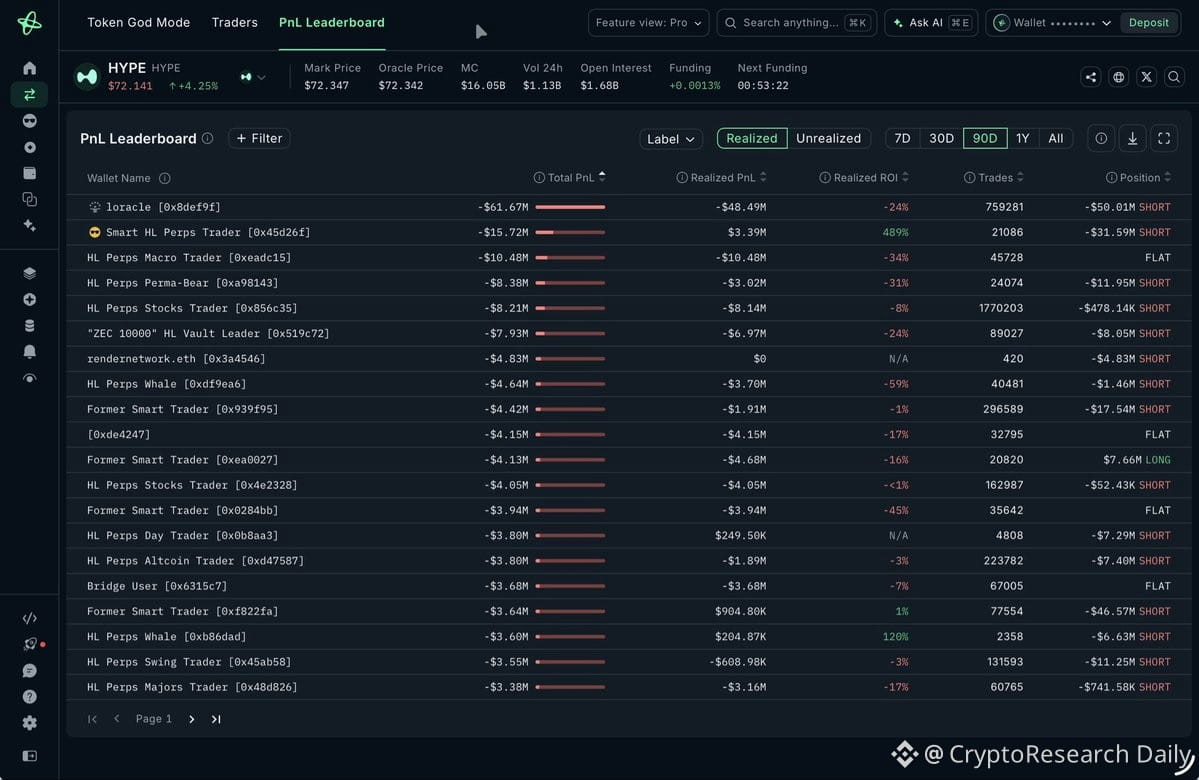Open the Token God Mode tab

(138, 23)
